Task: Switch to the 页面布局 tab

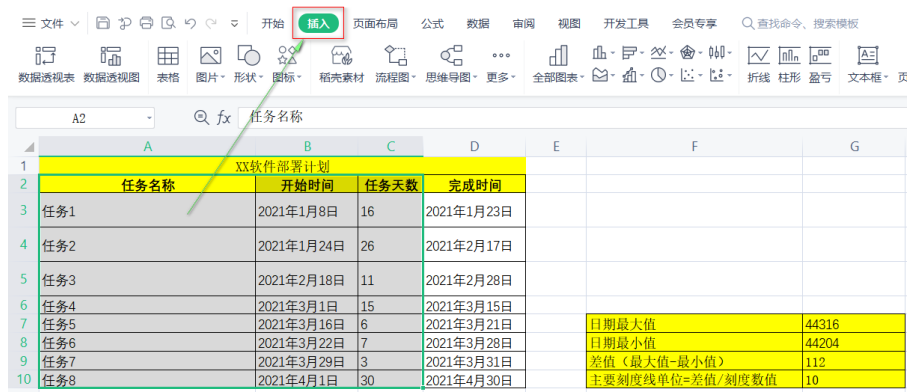Action: [x=375, y=24]
